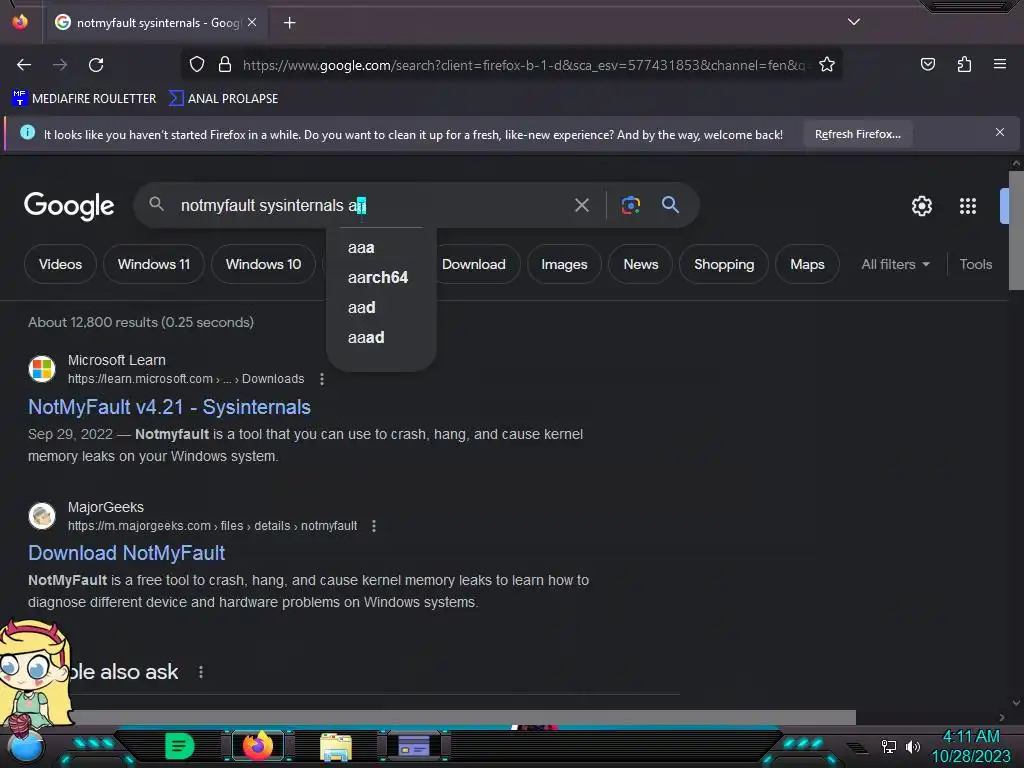Open the Firefox hamburger menu
Image resolution: width=1024 pixels, height=768 pixels.
coord(999,65)
